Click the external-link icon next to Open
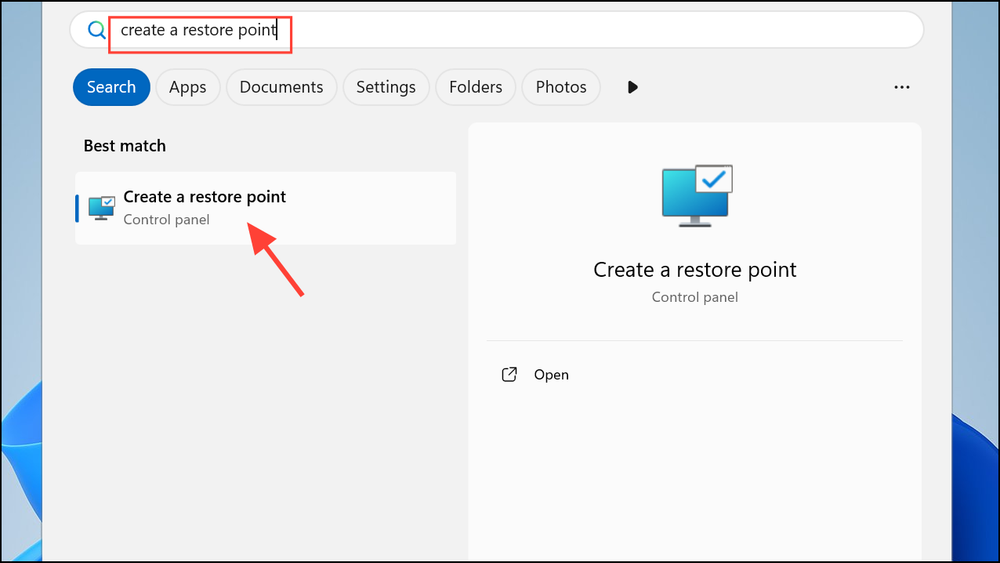The image size is (1000, 563). tap(509, 375)
